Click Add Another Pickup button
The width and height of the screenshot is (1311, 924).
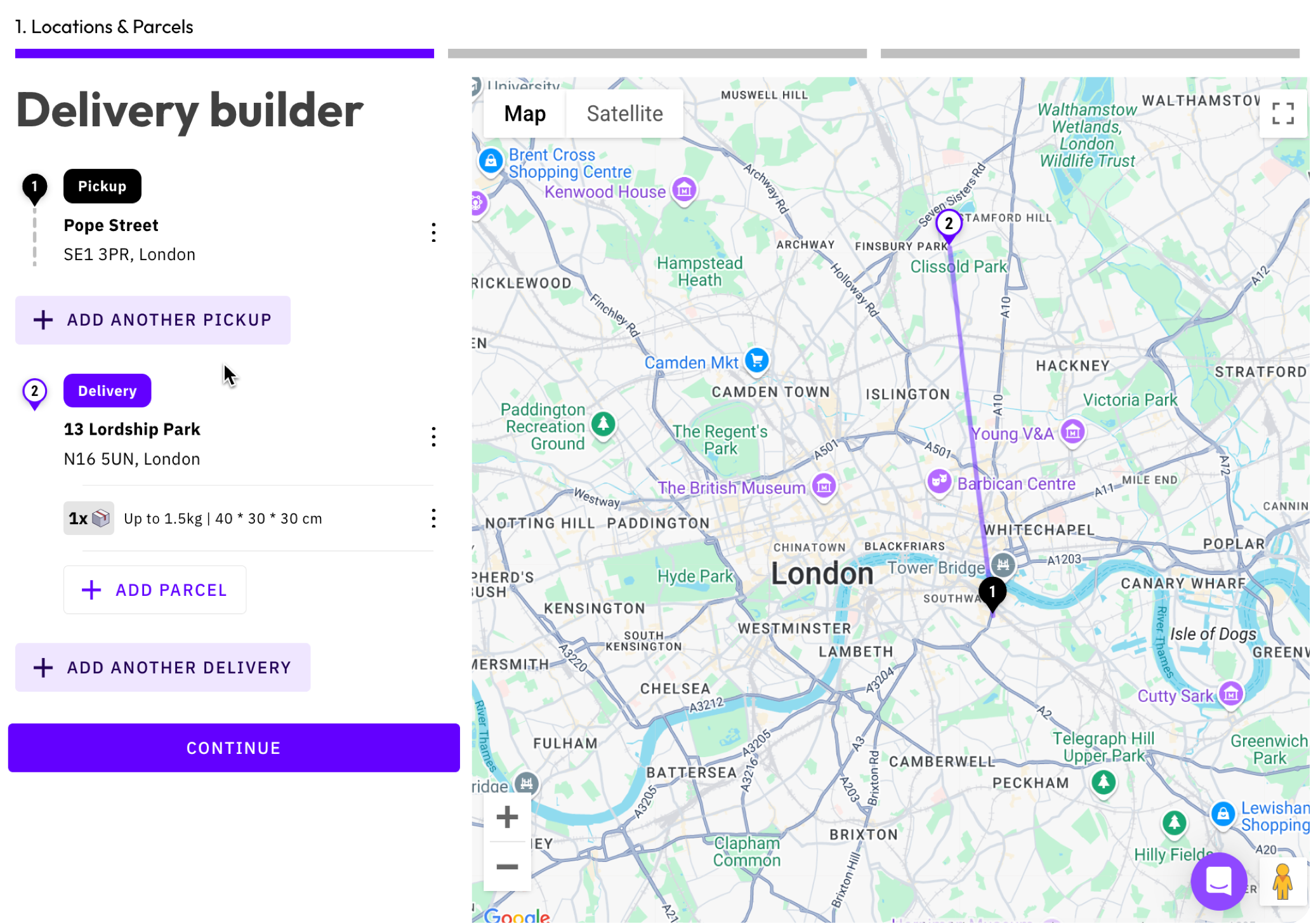pos(153,320)
